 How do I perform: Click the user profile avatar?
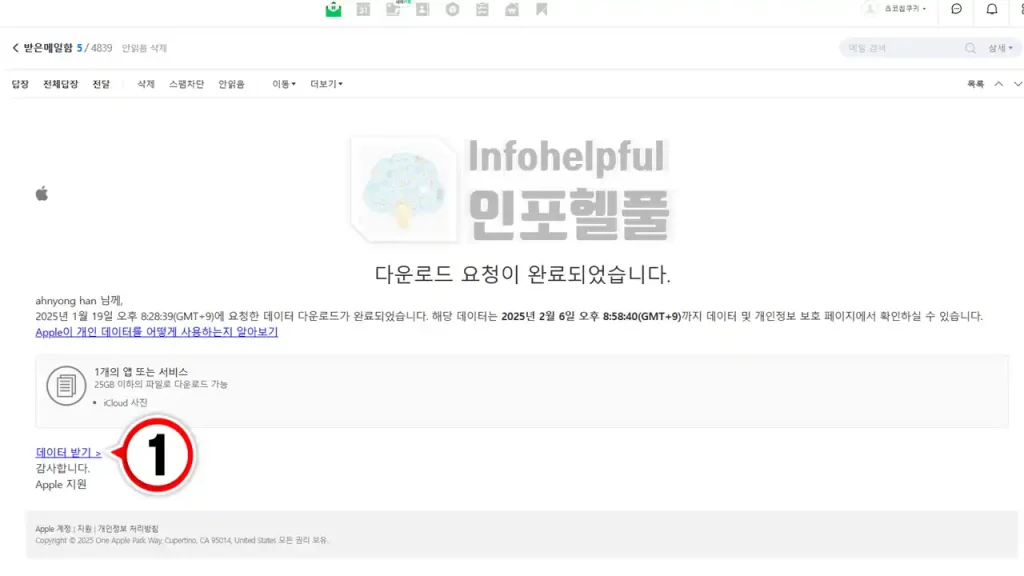point(870,8)
